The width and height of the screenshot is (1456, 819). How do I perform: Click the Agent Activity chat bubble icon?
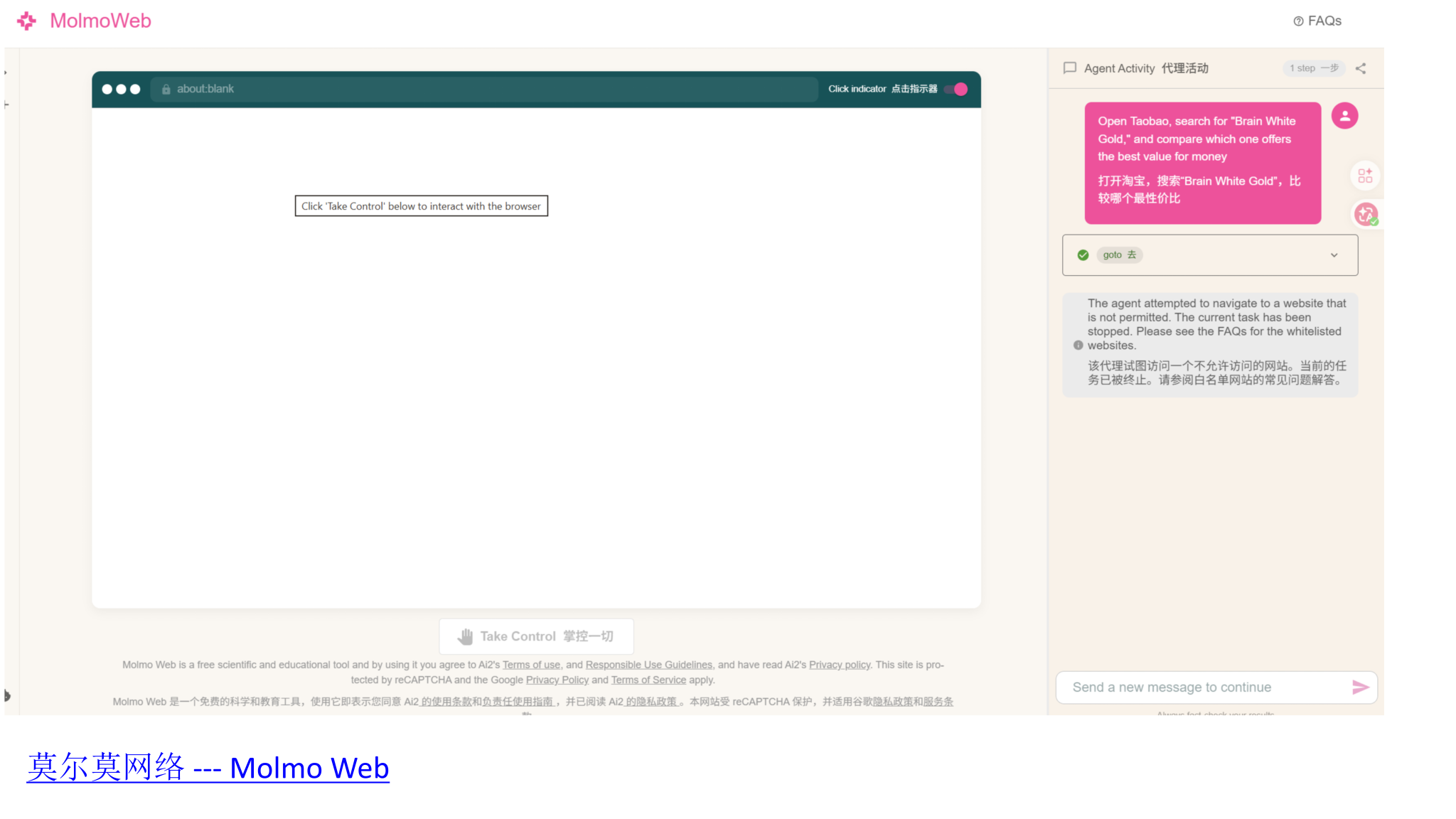coord(1069,68)
